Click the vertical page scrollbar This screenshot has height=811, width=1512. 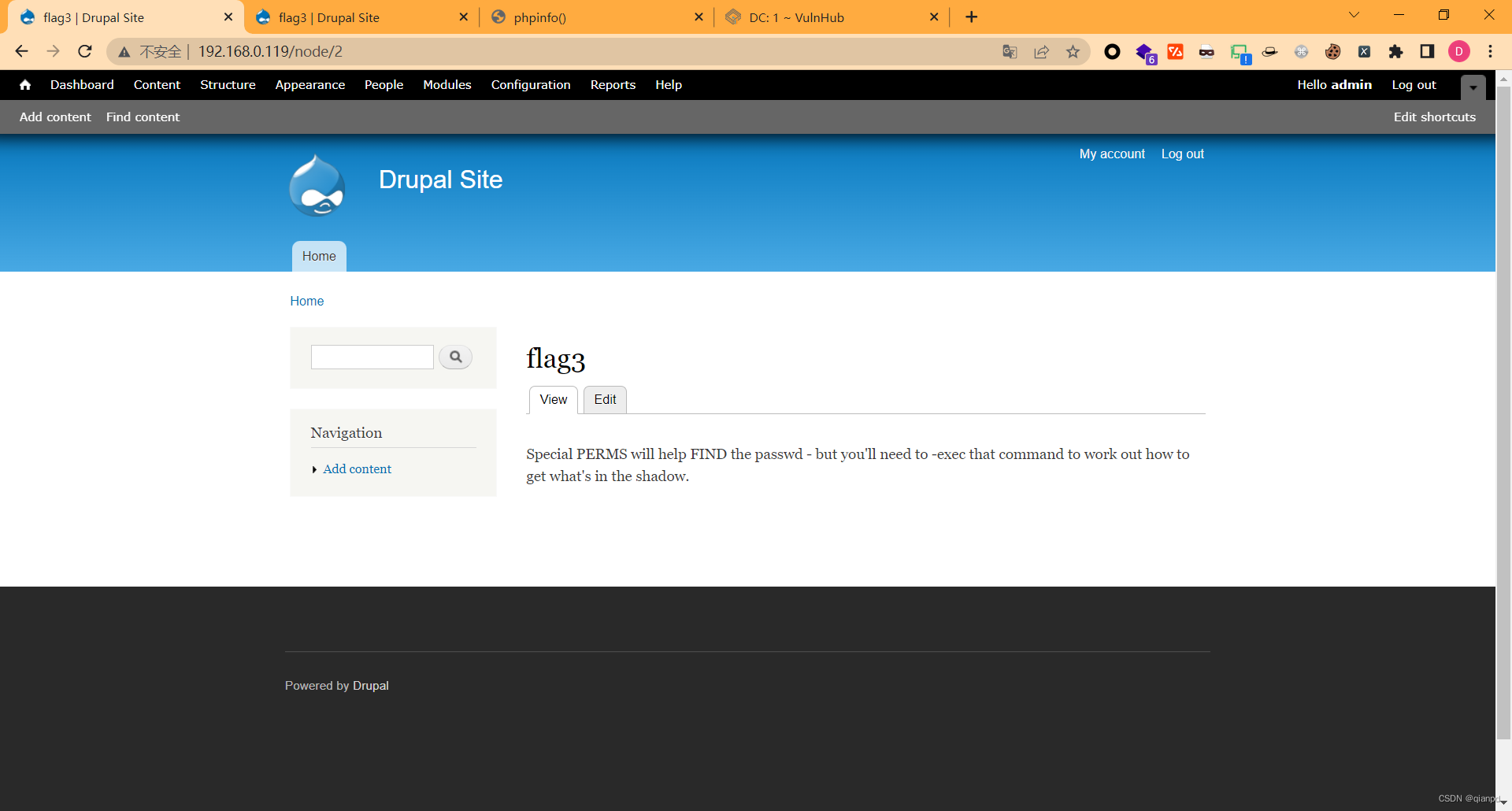tap(1503, 413)
